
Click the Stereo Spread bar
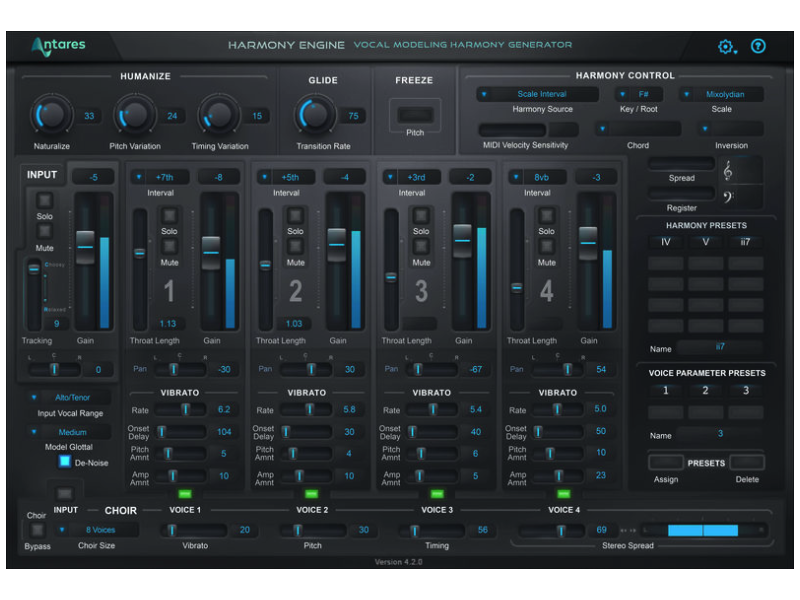click(x=704, y=530)
